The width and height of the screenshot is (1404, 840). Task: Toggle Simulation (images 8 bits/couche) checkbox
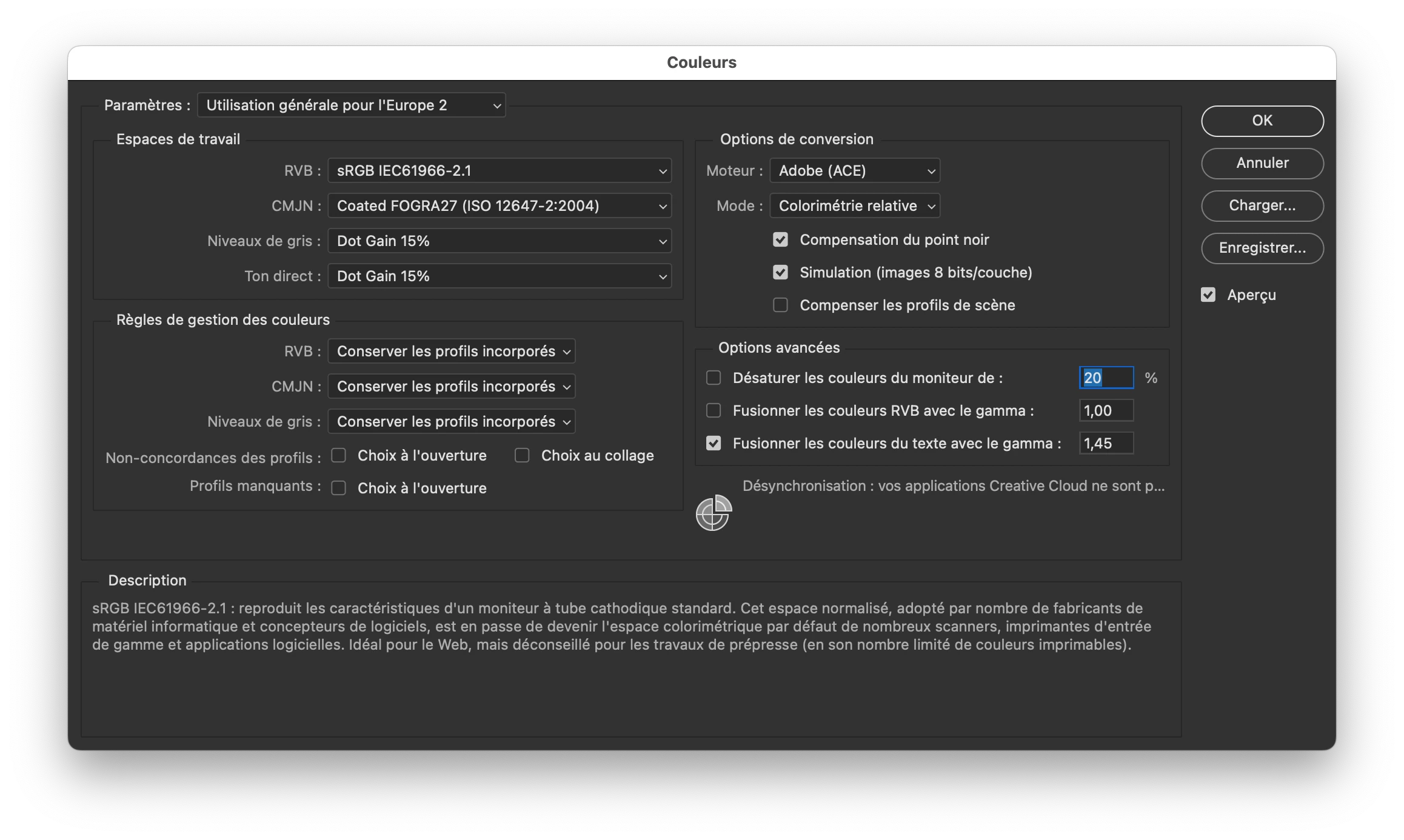[x=780, y=273]
